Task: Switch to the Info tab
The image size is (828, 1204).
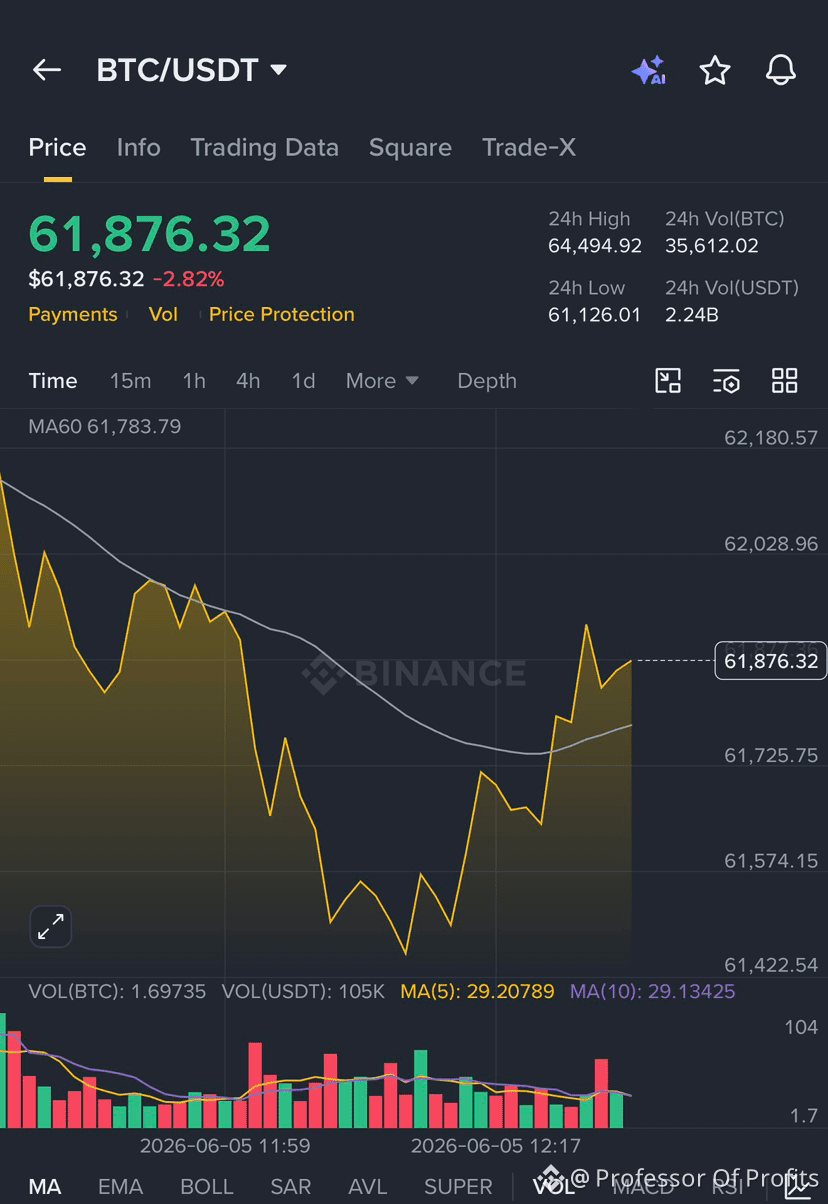Action: 138,148
